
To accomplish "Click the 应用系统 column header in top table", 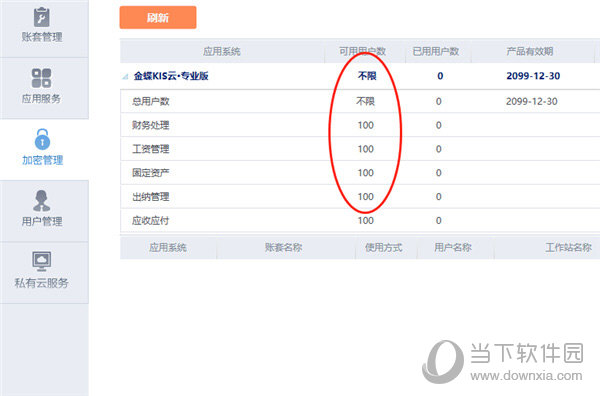I will click(x=222, y=51).
